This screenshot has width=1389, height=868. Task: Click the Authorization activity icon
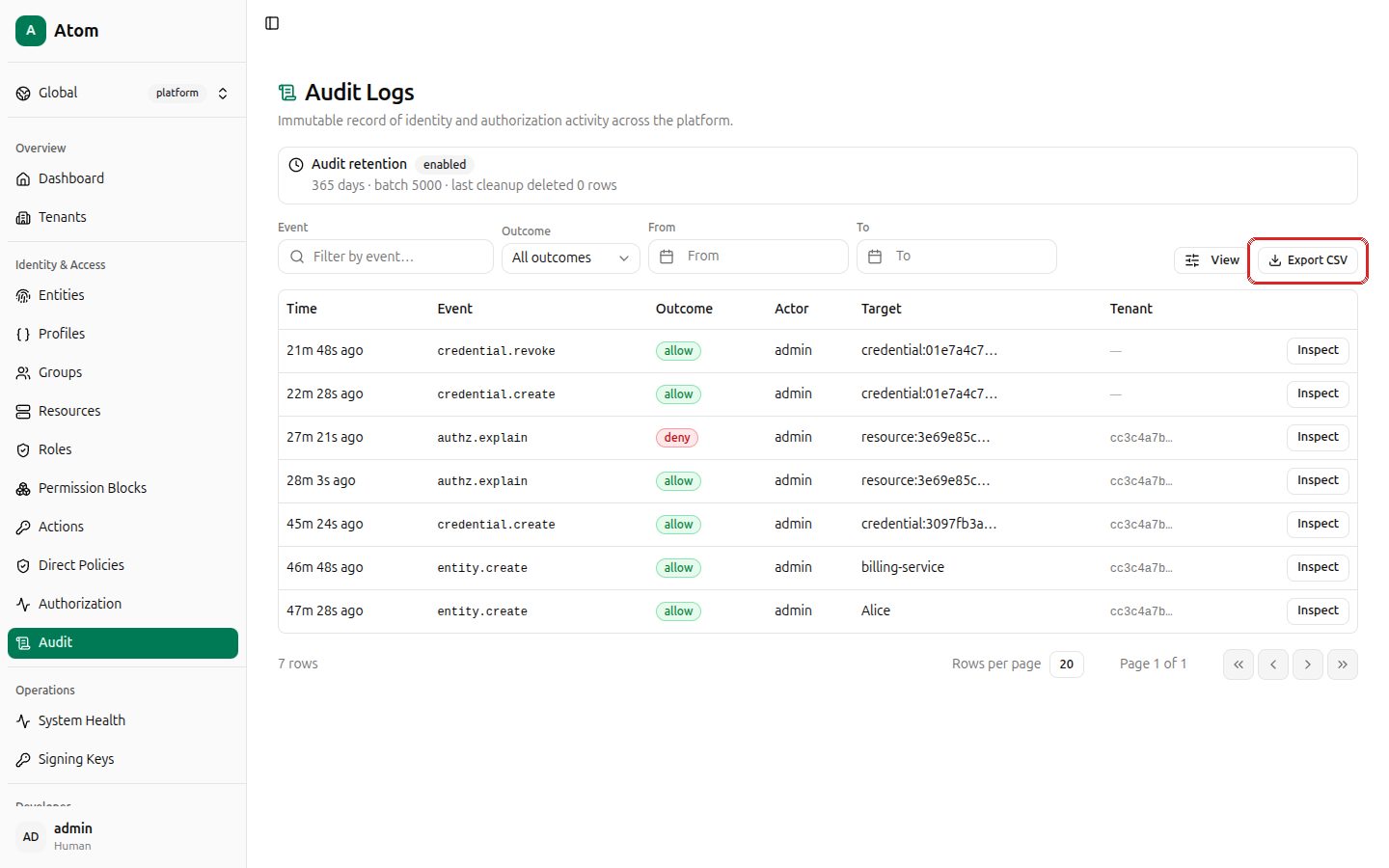point(23,604)
